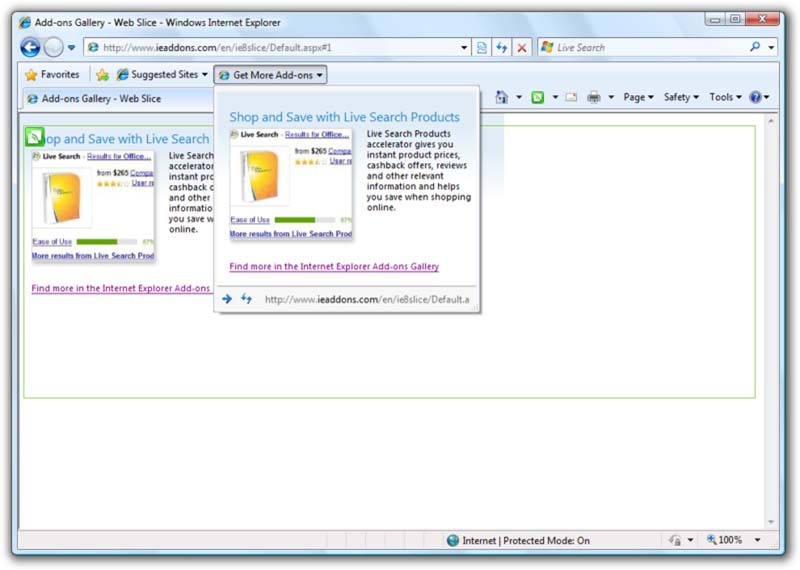Click the privacy lock icon in status bar
Screen dimensions: 800x570
[x=675, y=540]
